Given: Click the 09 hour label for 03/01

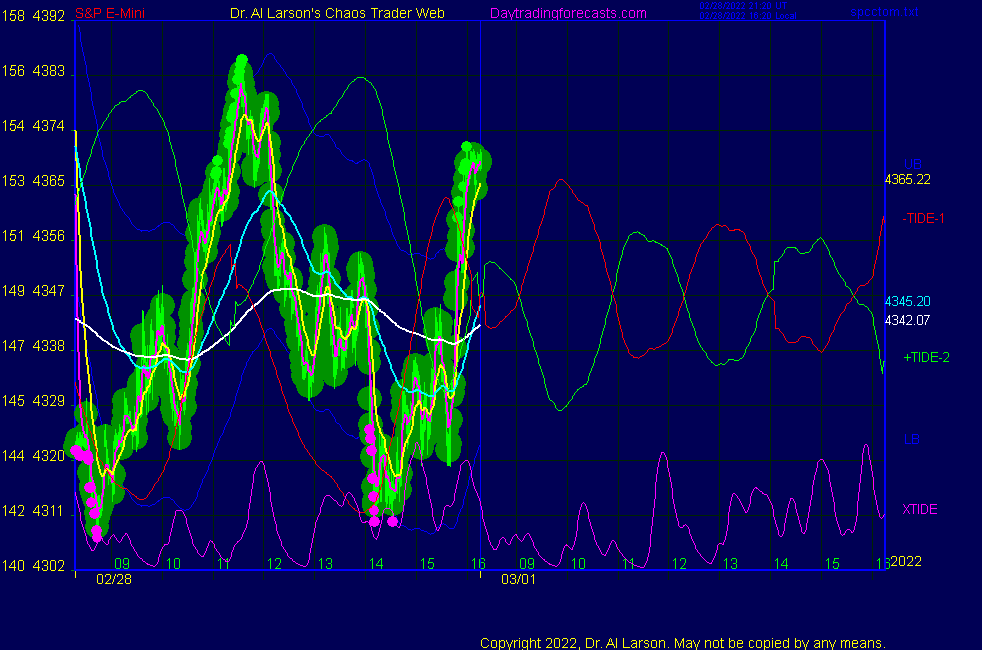Looking at the screenshot, I should [527, 564].
